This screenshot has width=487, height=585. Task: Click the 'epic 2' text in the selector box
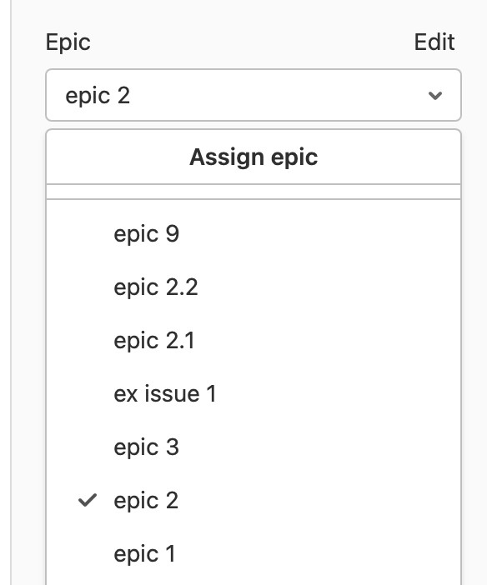click(98, 96)
